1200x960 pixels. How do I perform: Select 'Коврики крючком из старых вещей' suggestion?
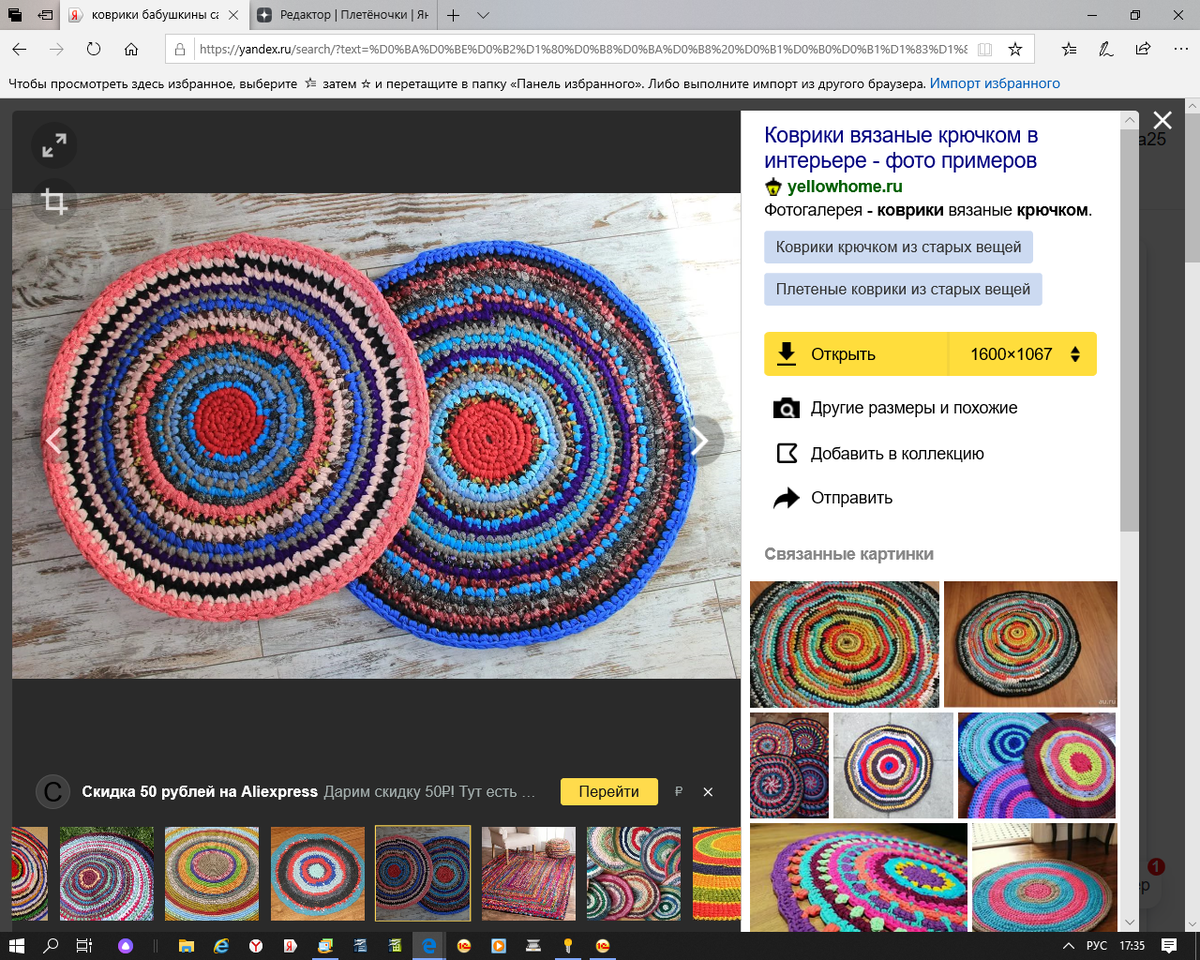[x=899, y=247]
